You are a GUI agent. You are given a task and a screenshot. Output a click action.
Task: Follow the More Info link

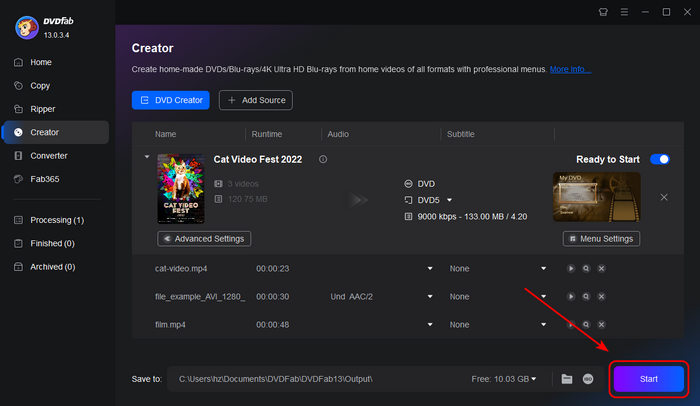coord(570,69)
